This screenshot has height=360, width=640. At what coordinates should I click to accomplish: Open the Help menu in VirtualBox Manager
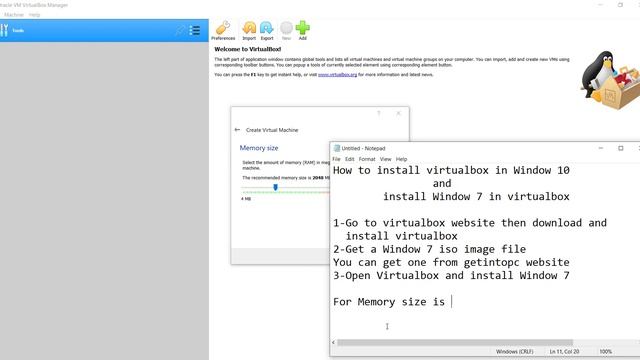point(34,15)
